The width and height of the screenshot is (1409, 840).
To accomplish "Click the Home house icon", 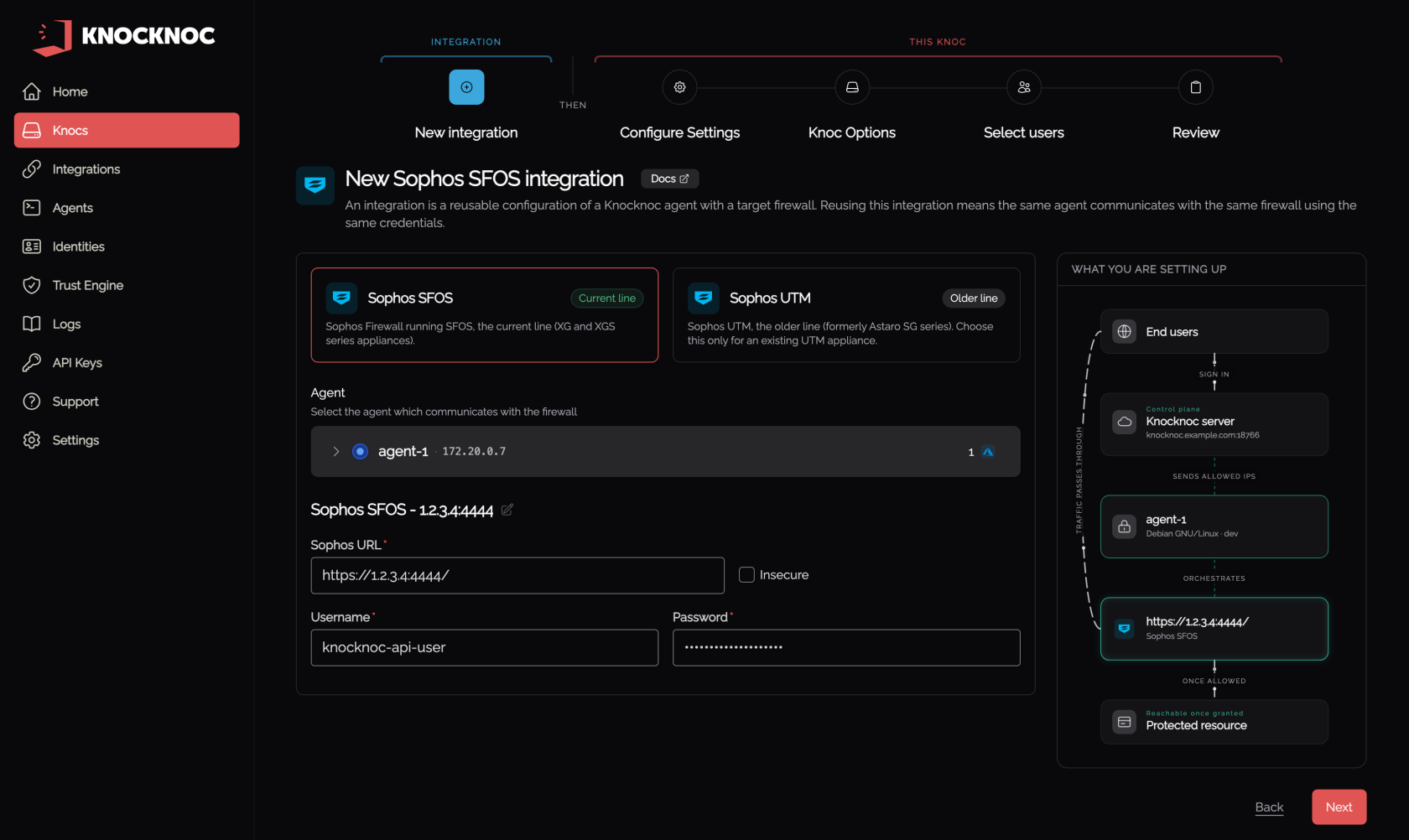I will (32, 91).
